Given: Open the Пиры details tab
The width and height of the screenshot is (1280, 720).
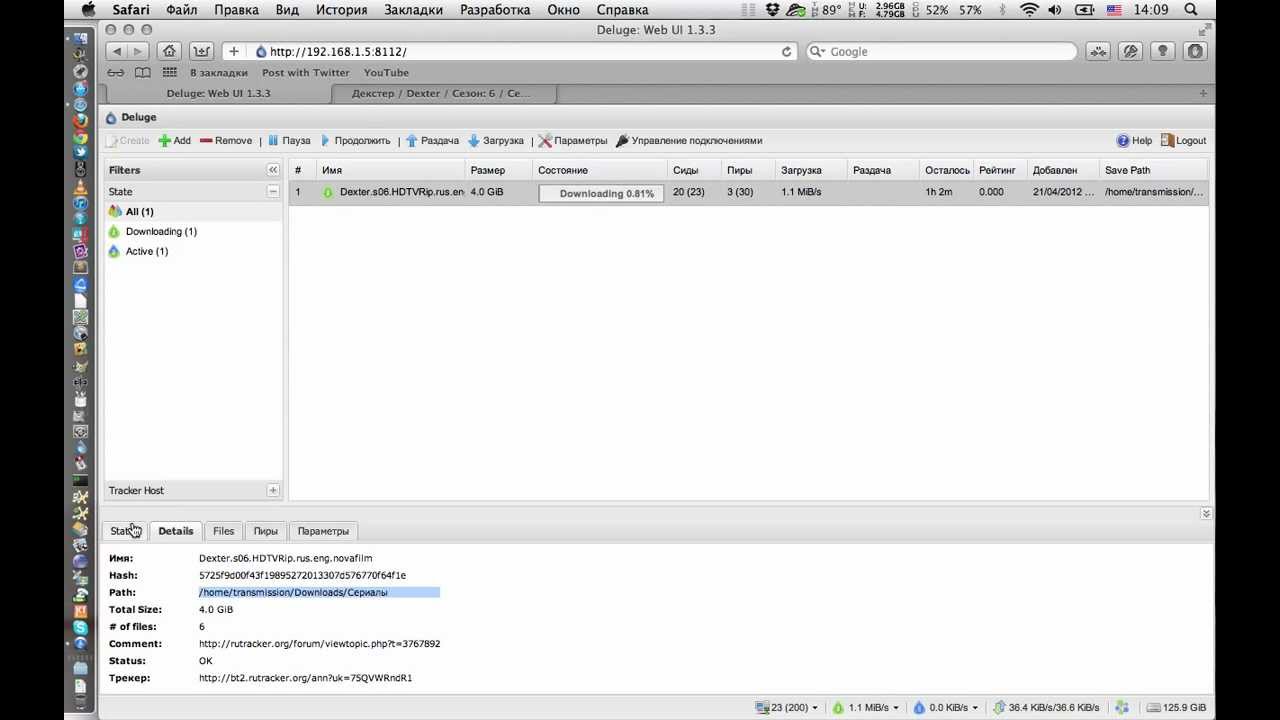Looking at the screenshot, I should click(x=265, y=531).
